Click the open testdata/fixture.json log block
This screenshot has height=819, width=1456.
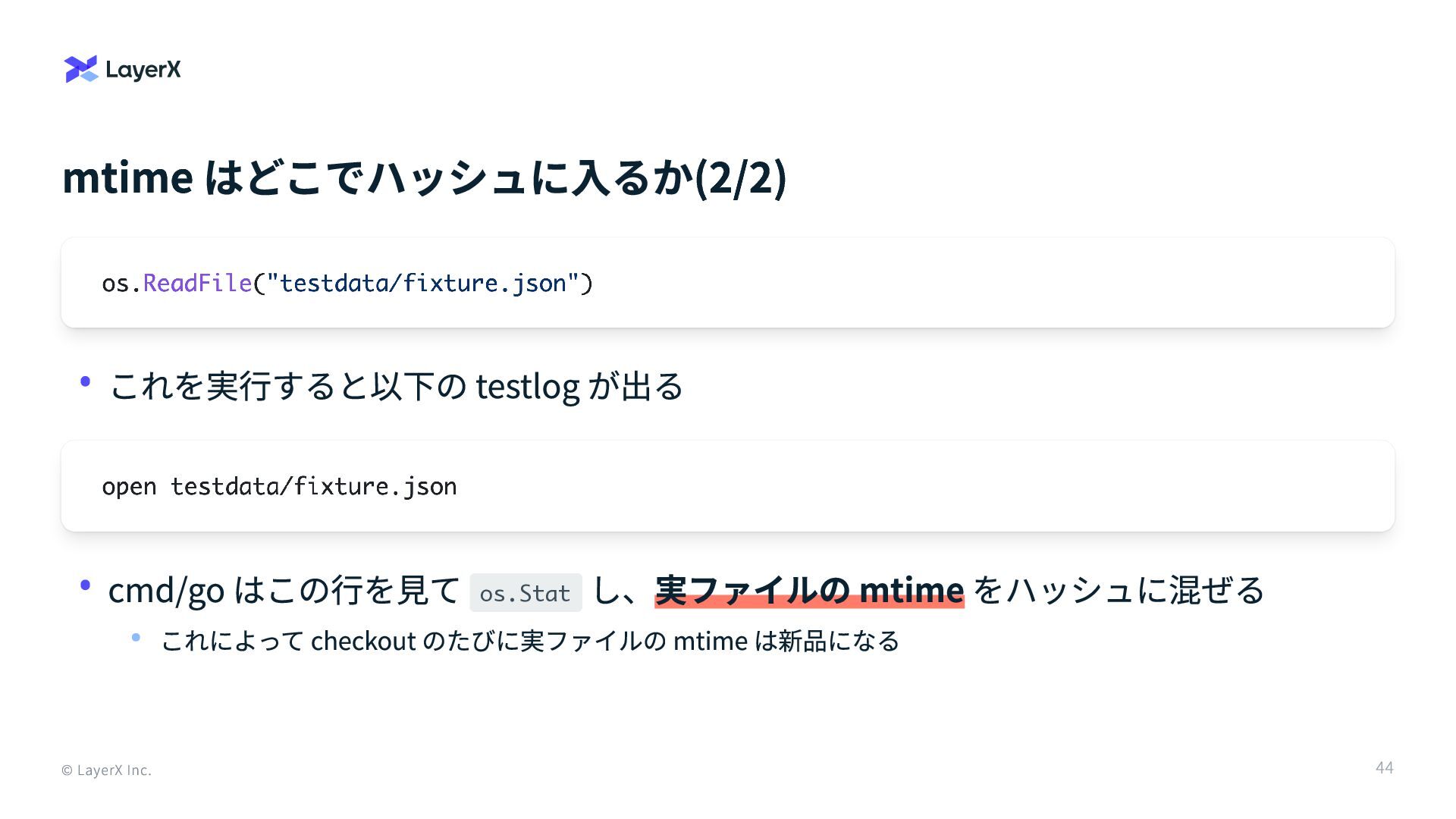[728, 486]
